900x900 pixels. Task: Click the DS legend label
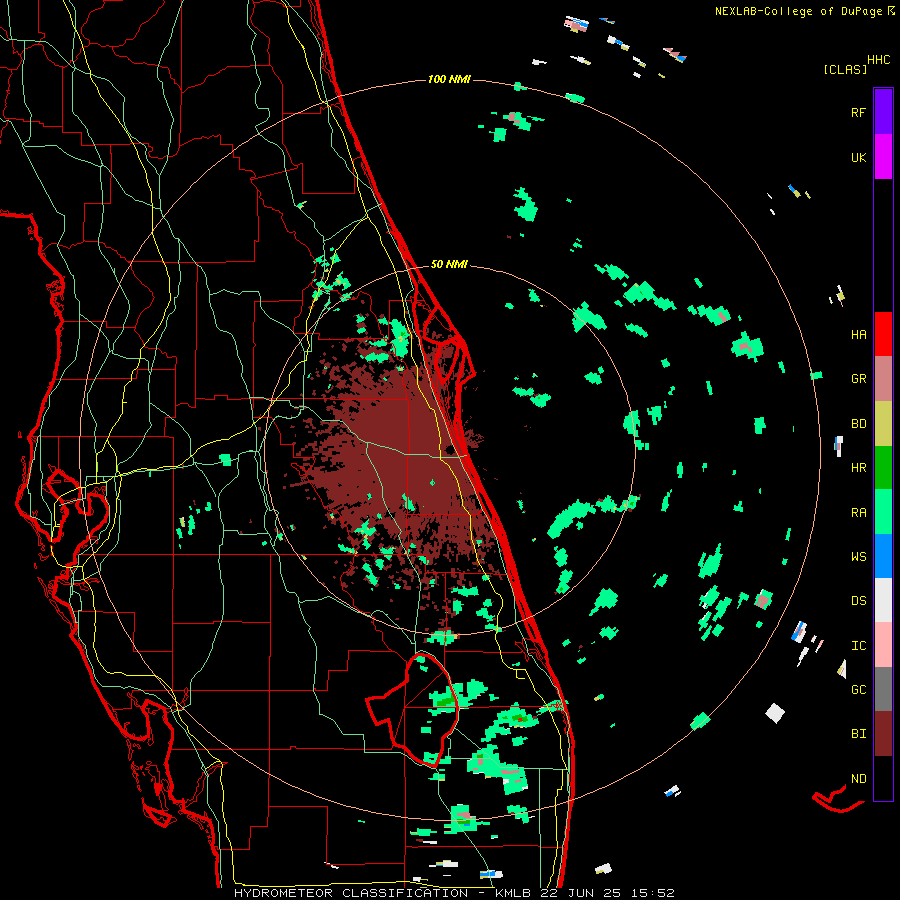(859, 601)
